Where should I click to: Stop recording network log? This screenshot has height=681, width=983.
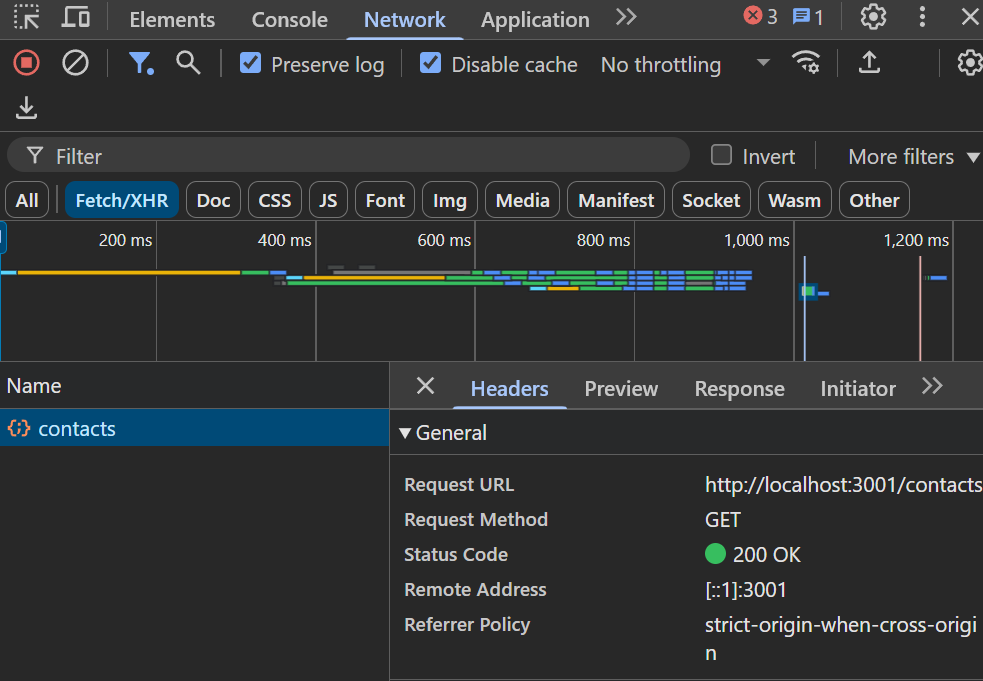click(x=26, y=63)
